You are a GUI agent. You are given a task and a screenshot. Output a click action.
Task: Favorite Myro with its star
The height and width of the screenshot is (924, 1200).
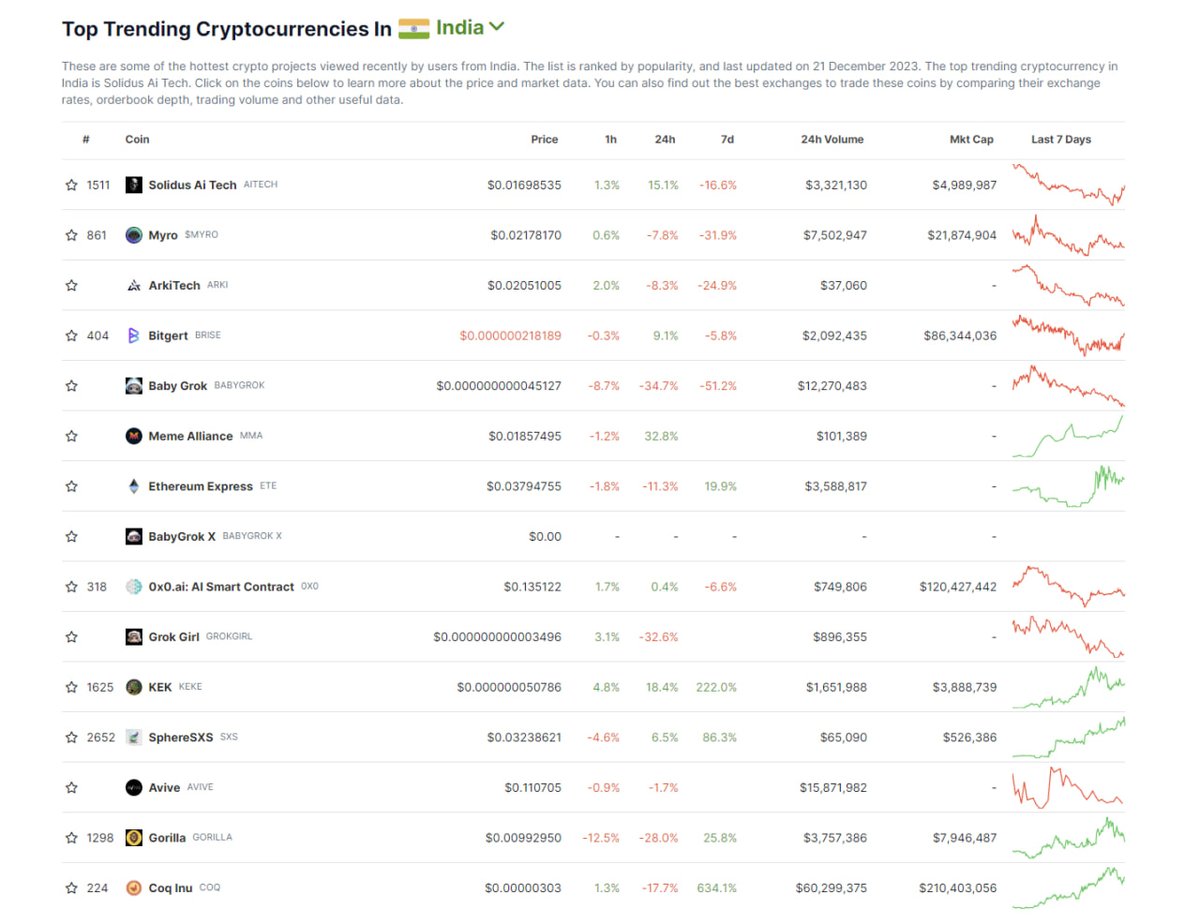71,235
